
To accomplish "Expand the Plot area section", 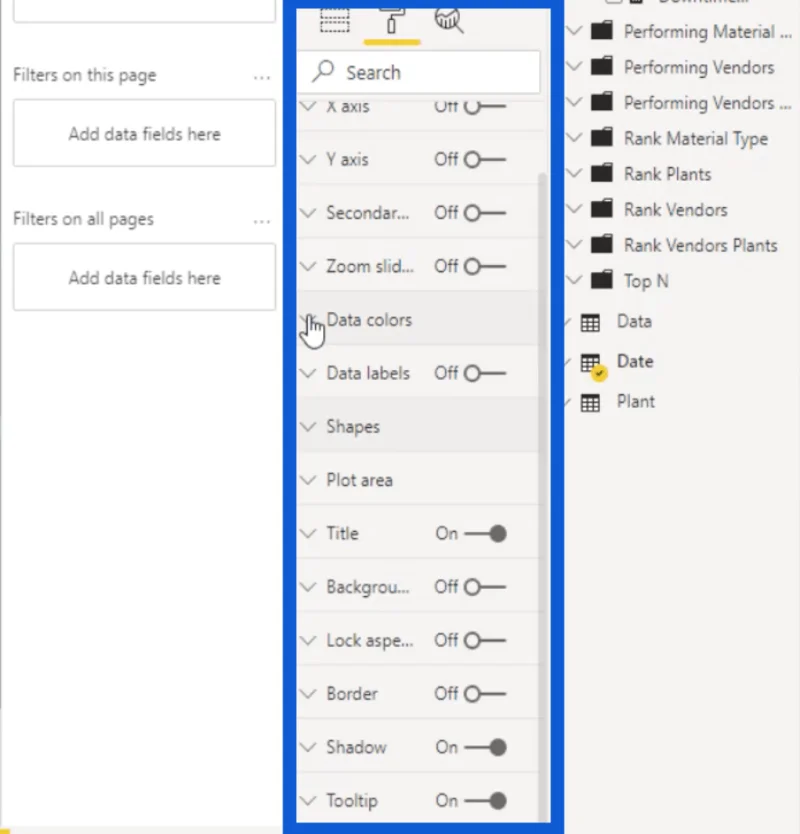I will pos(417,480).
